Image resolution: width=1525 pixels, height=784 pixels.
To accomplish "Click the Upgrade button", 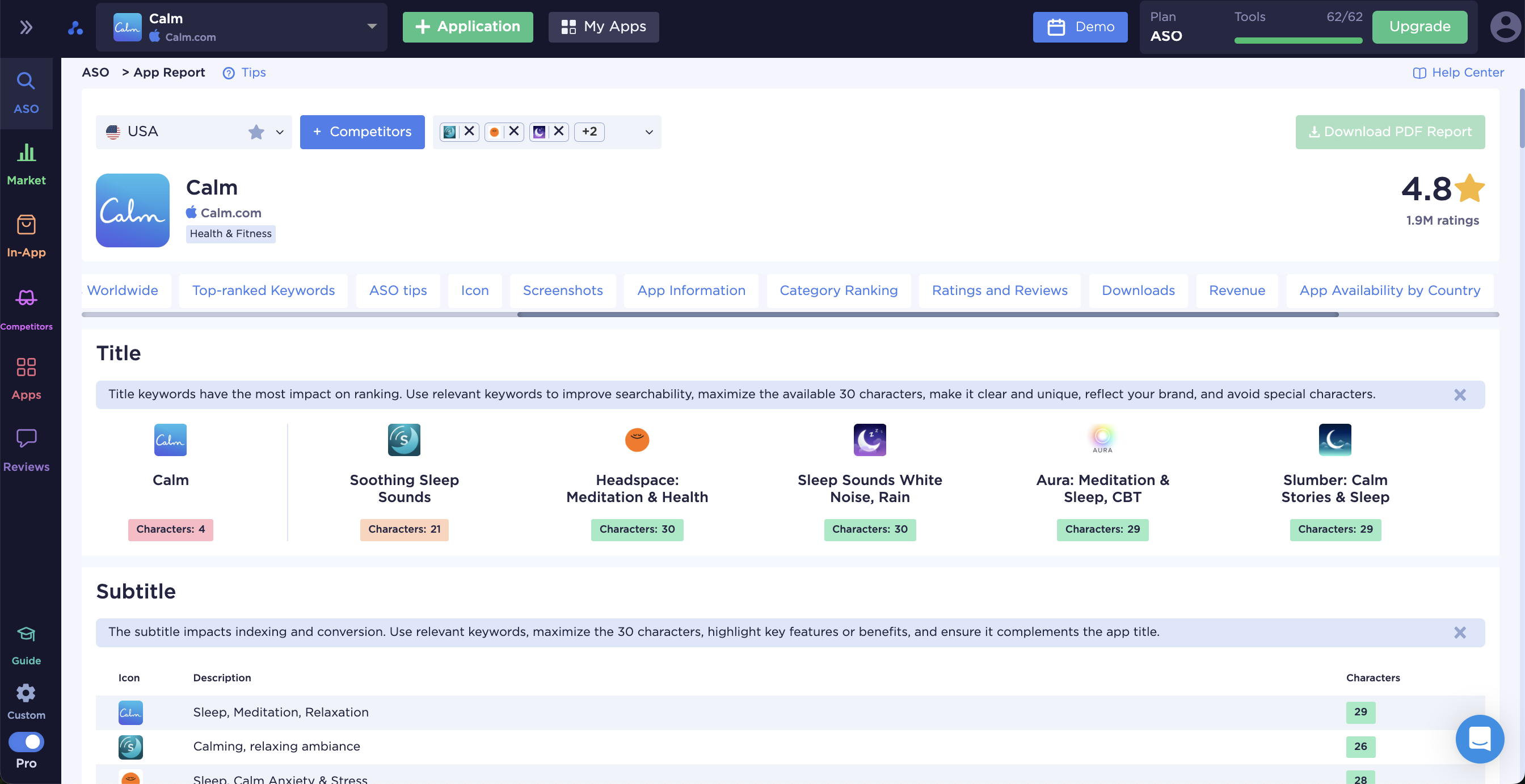I will pyautogui.click(x=1419, y=27).
